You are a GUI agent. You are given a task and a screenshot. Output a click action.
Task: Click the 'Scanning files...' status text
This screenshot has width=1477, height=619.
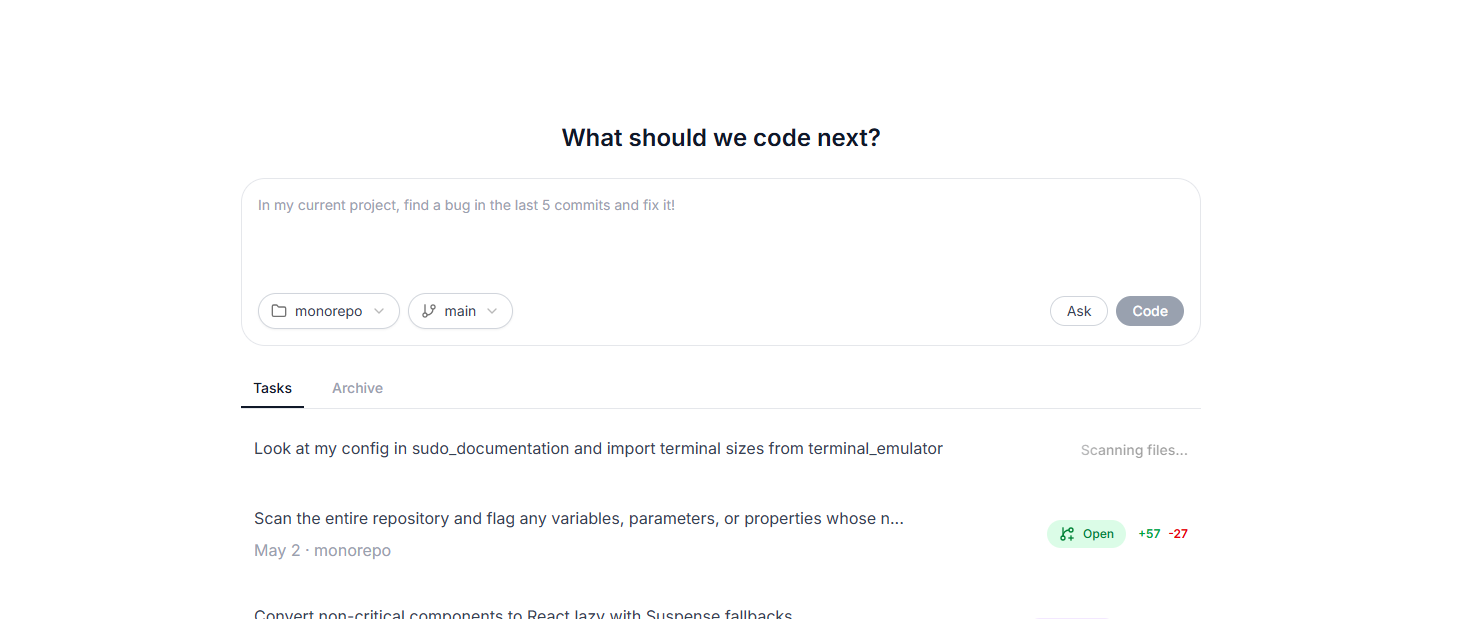point(1134,450)
